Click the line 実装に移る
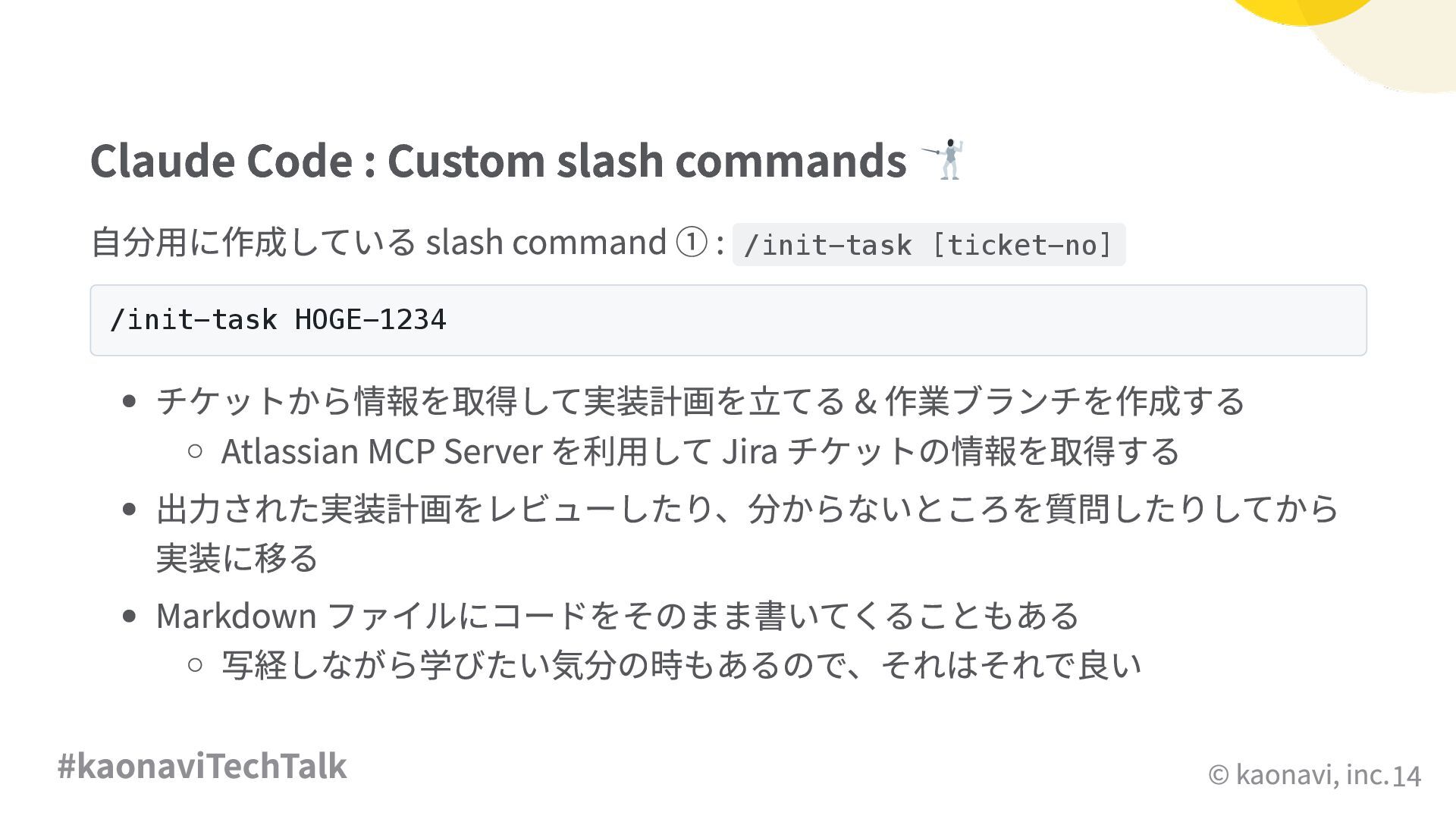This screenshot has width=1456, height=819. [237, 559]
